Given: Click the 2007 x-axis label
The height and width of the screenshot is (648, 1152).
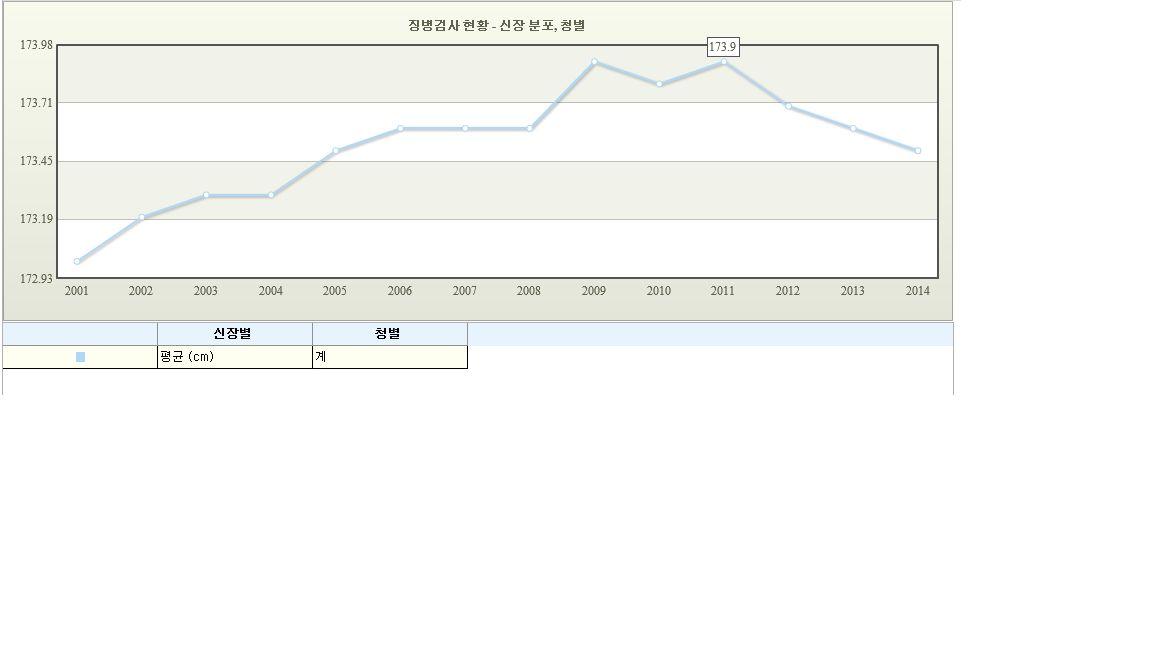Looking at the screenshot, I should click(464, 291).
